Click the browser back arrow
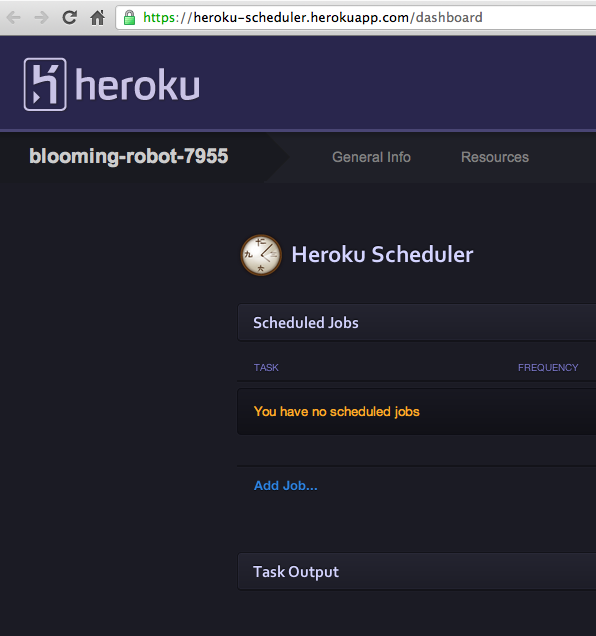Viewport: 596px width, 636px height. 14,17
